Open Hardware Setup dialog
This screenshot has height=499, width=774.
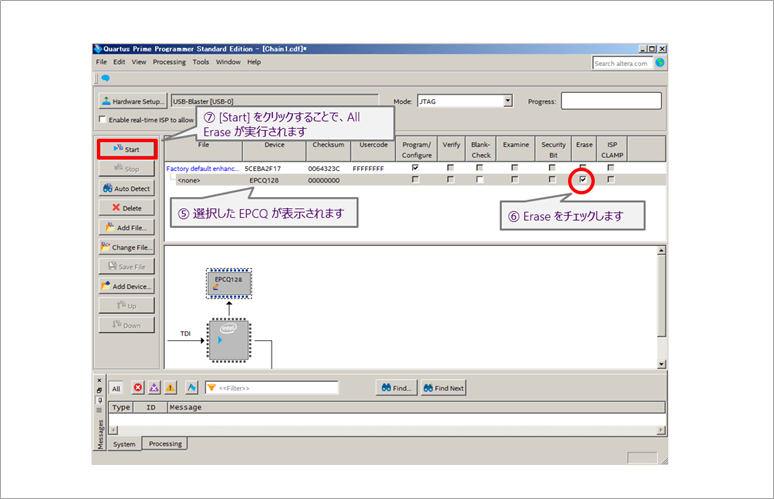coord(133,101)
